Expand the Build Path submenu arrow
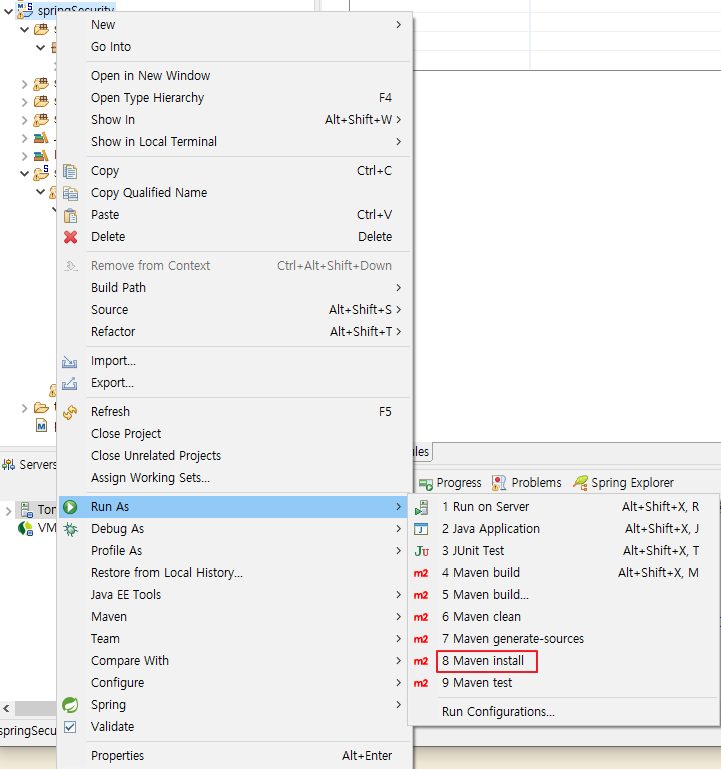This screenshot has height=769, width=721. [398, 287]
